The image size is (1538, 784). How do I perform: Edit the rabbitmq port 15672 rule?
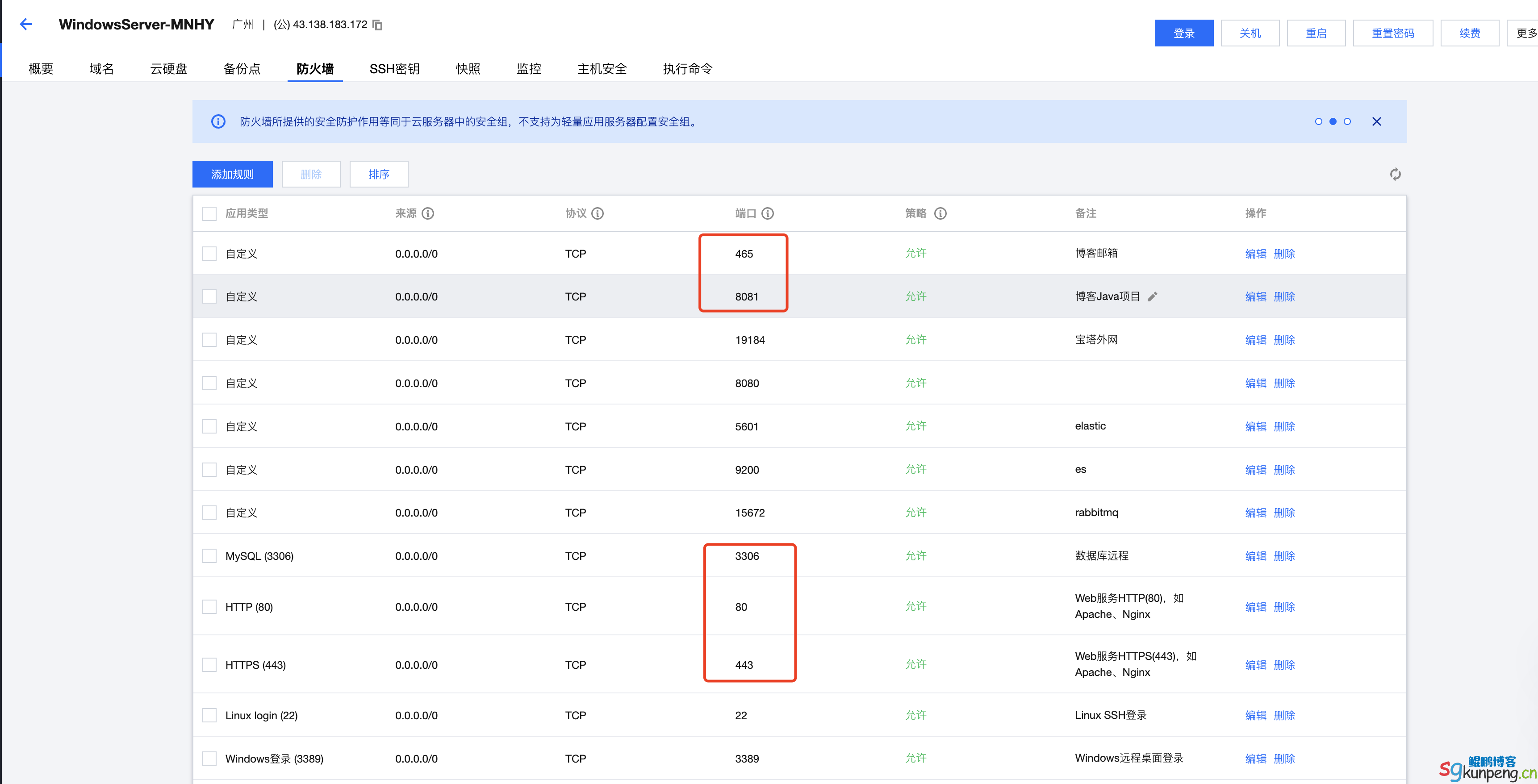click(x=1256, y=513)
